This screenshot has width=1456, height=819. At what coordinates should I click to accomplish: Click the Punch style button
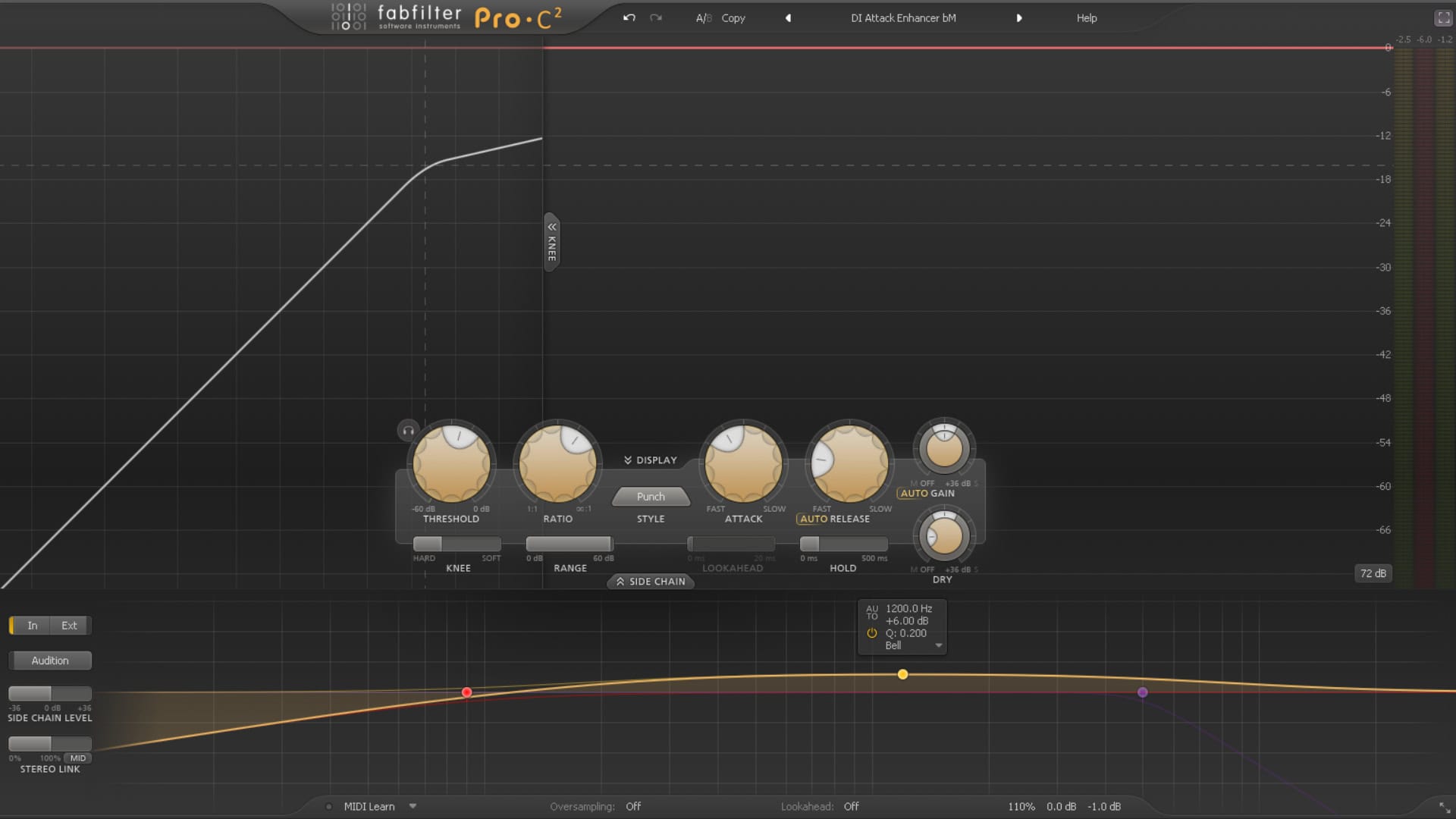click(651, 497)
